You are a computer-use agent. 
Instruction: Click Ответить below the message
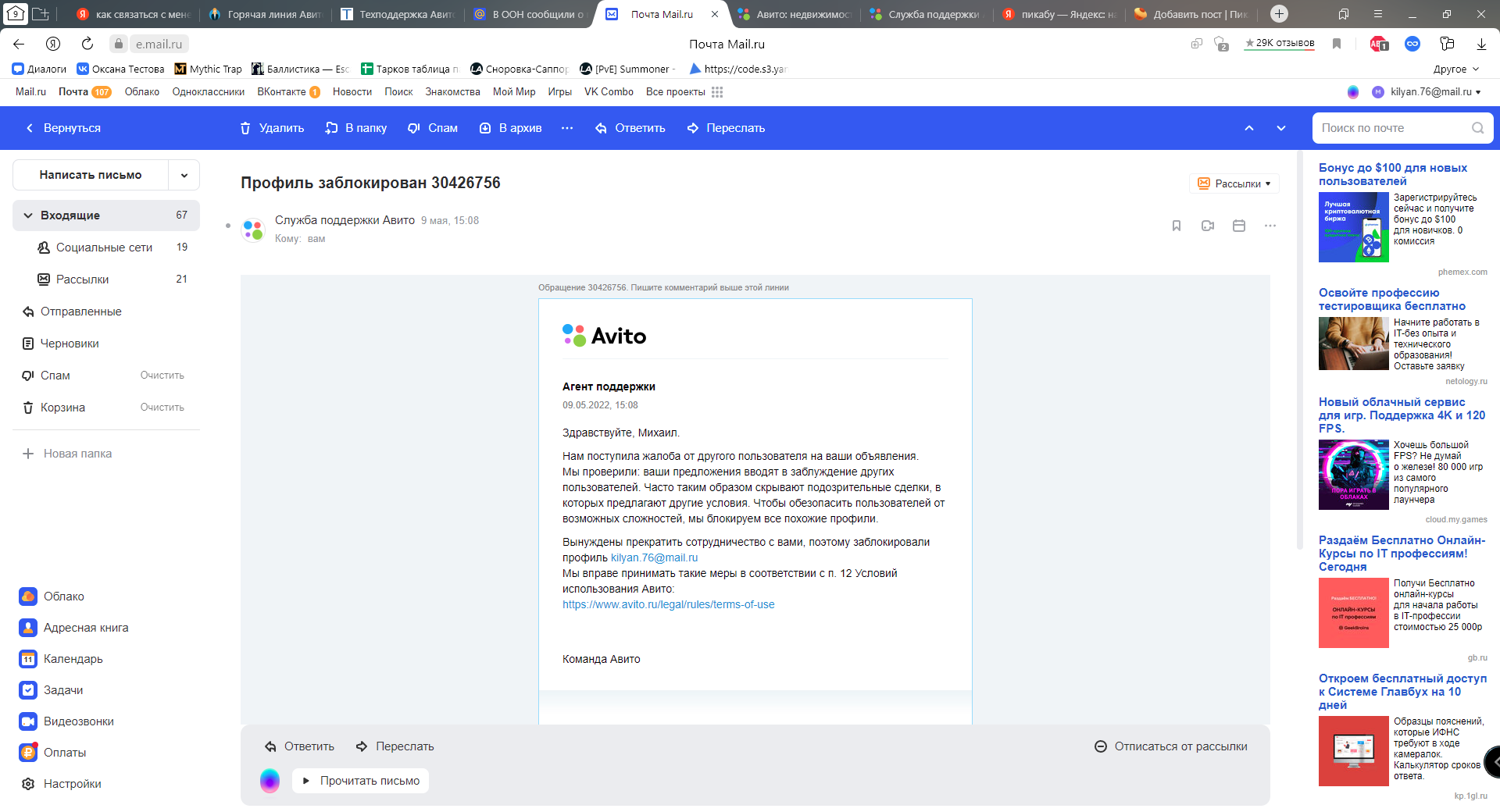click(299, 746)
